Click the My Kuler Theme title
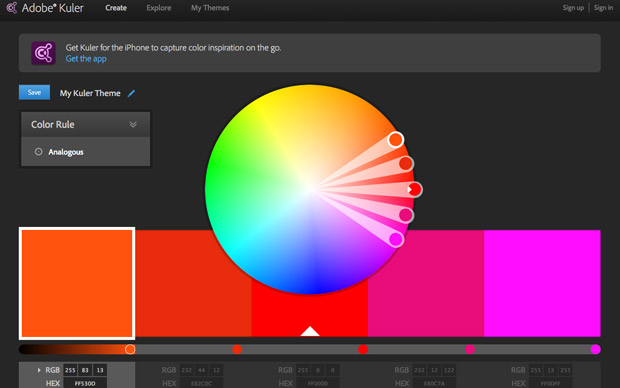Viewport: 620px width, 388px height. click(90, 93)
